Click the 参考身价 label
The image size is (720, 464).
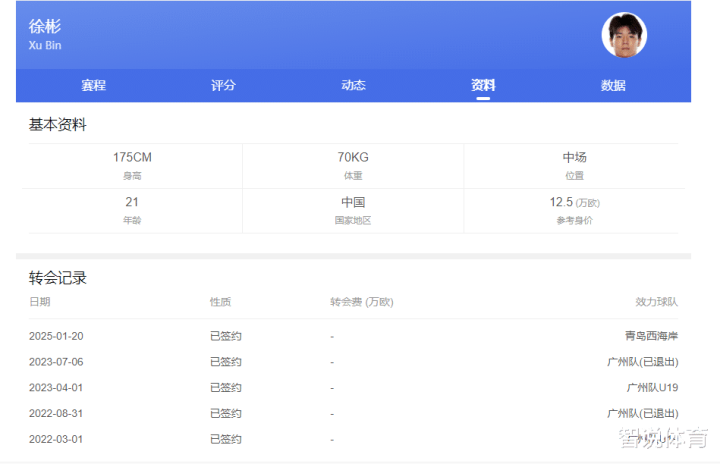574,221
